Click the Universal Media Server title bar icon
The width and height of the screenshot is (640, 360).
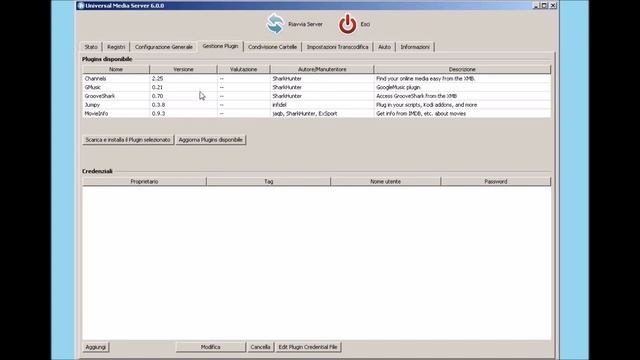click(81, 6)
